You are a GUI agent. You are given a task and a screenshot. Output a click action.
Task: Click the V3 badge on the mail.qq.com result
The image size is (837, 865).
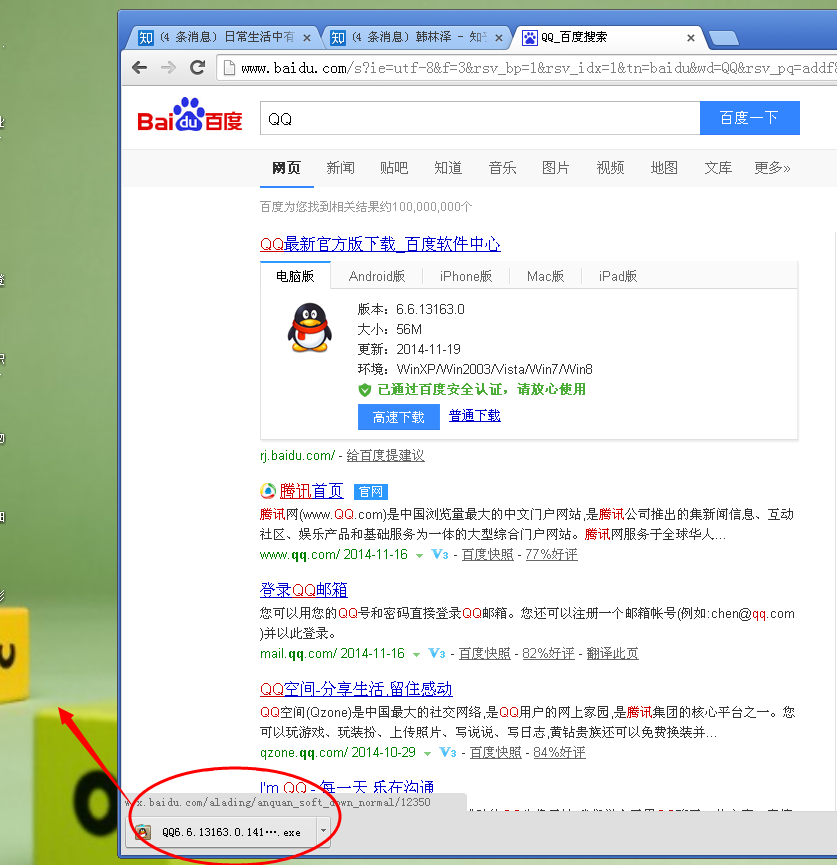[436, 654]
